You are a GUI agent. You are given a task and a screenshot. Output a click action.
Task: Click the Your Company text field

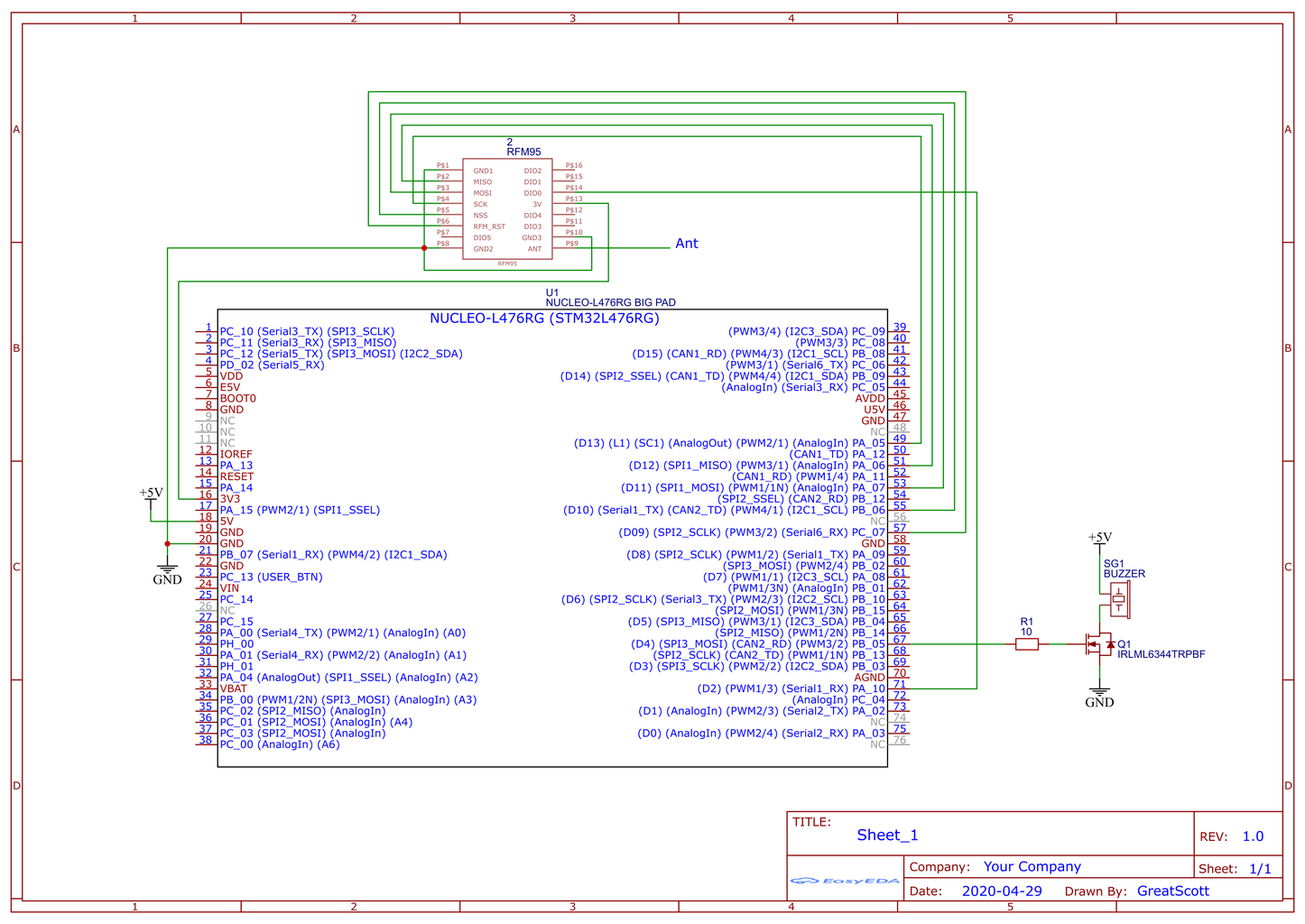click(x=1032, y=867)
